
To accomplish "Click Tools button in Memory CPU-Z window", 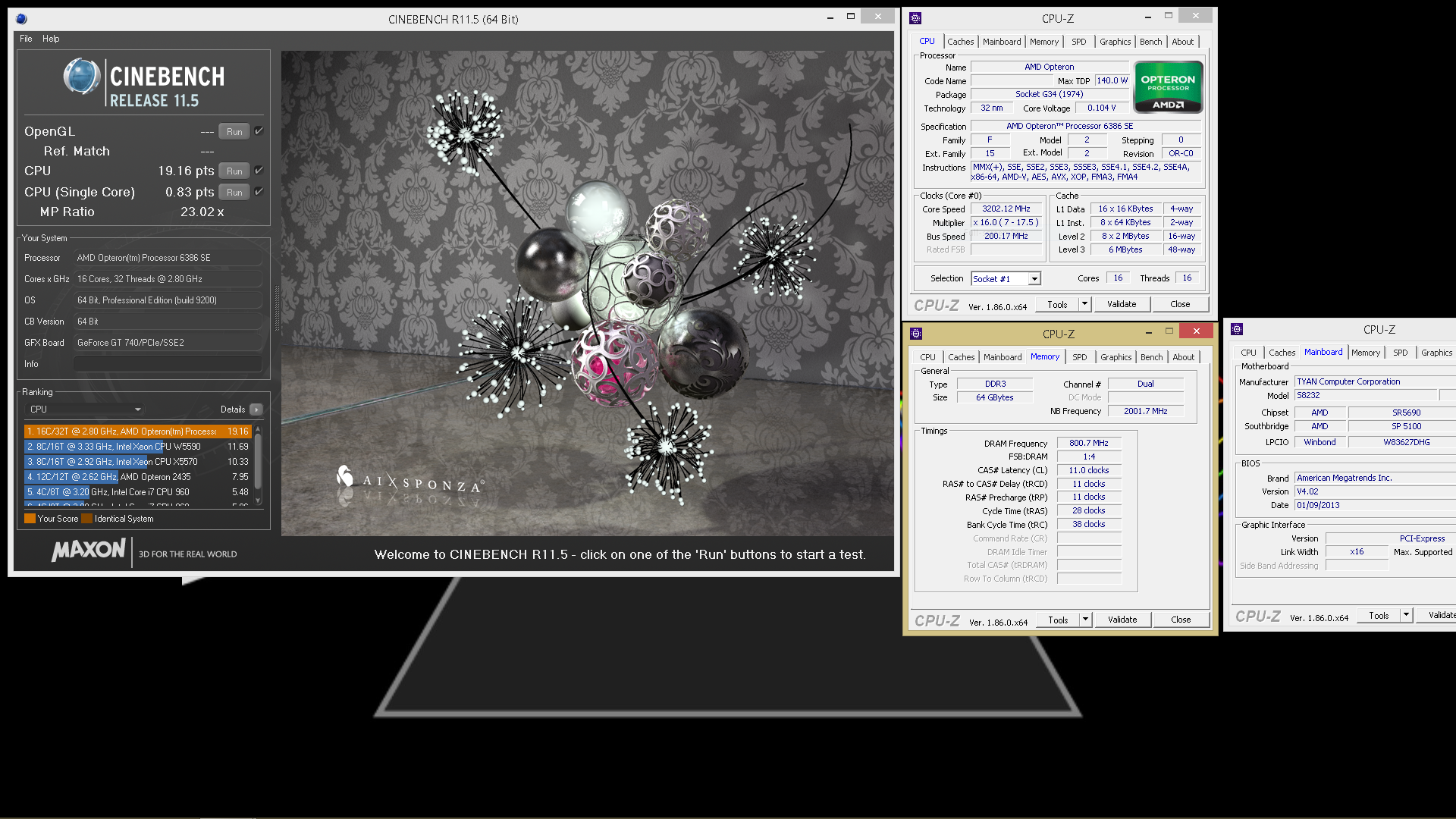I will (1058, 620).
